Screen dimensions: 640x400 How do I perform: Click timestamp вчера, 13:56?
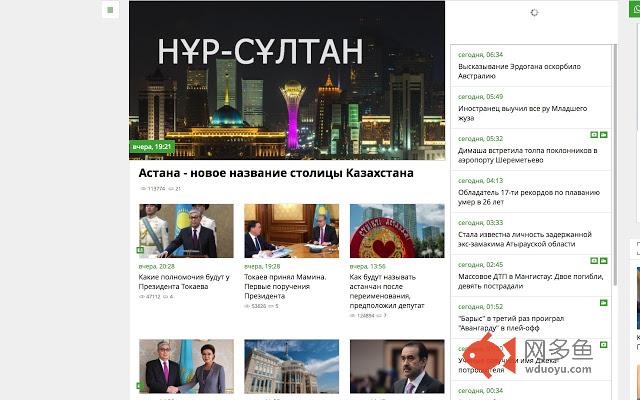click(x=367, y=267)
